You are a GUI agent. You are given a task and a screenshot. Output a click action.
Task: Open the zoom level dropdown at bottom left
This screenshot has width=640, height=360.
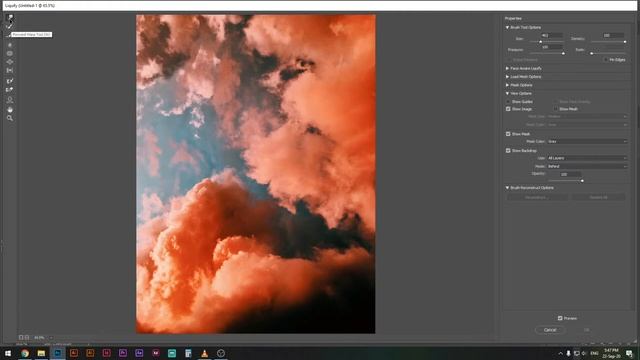coord(51,338)
